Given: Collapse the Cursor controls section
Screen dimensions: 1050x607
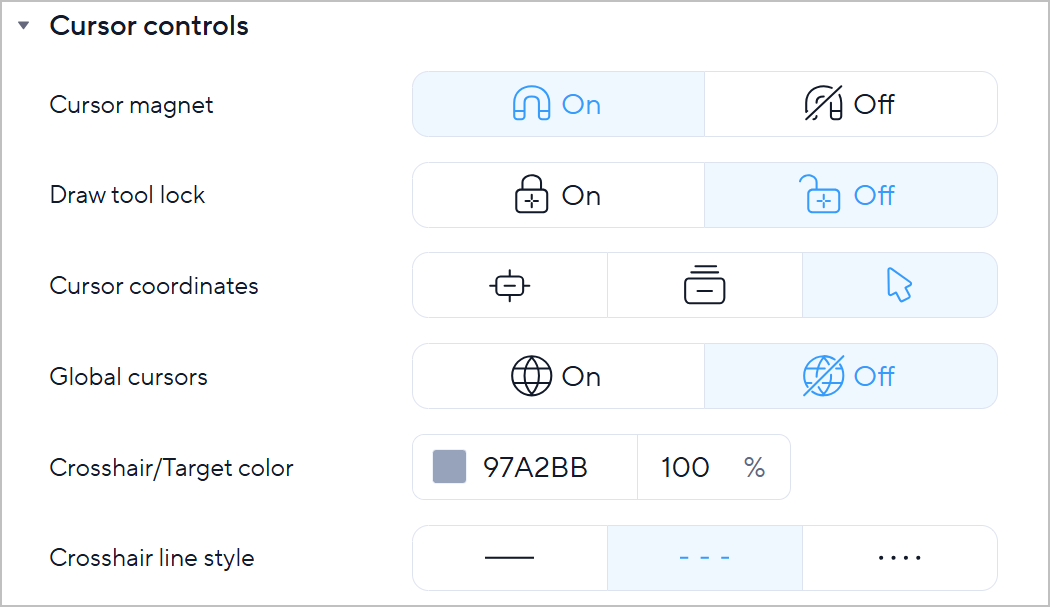Looking at the screenshot, I should pos(24,26).
